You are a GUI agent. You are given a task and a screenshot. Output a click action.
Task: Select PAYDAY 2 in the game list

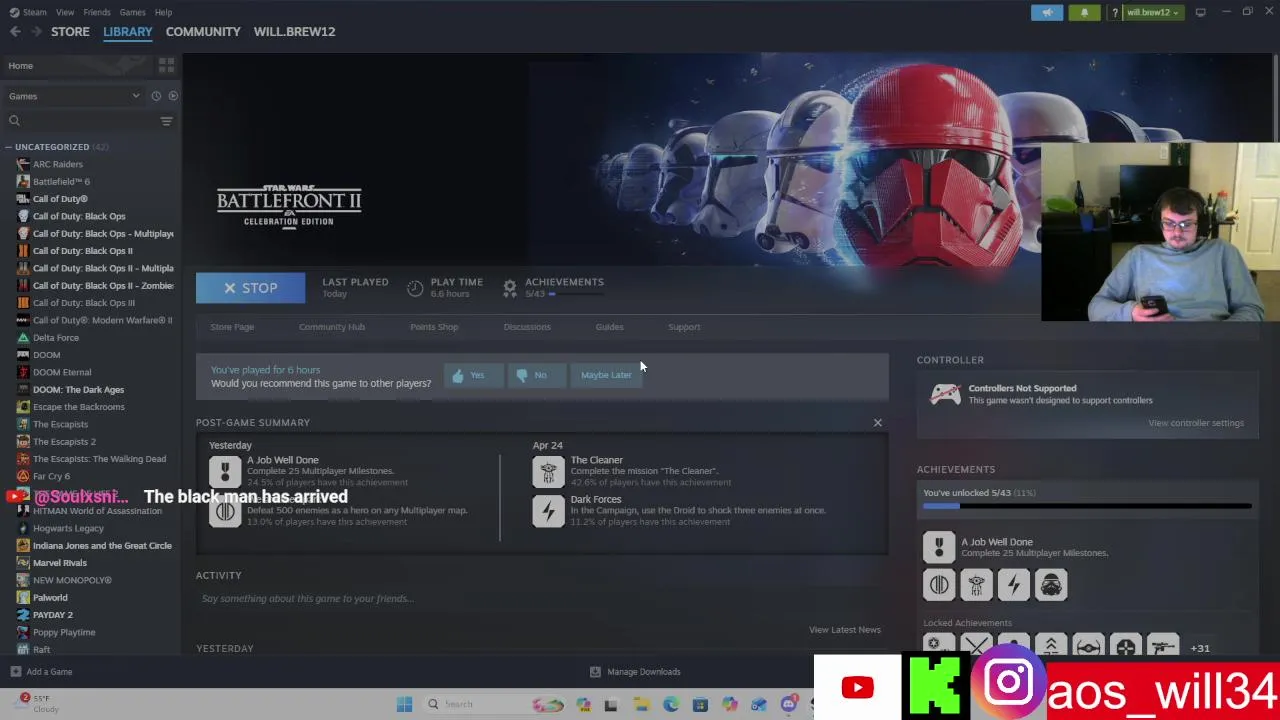pos(53,615)
